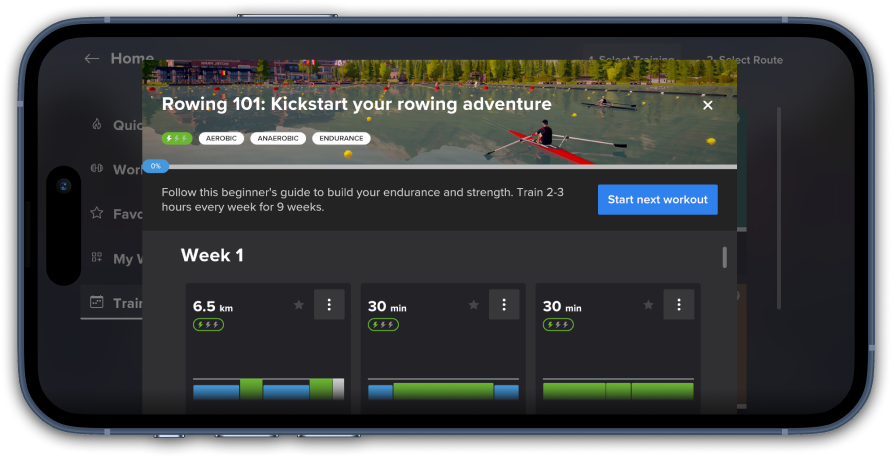Favorite the last 30 min workout star
Viewport: 893px width, 459px height.
click(x=648, y=305)
